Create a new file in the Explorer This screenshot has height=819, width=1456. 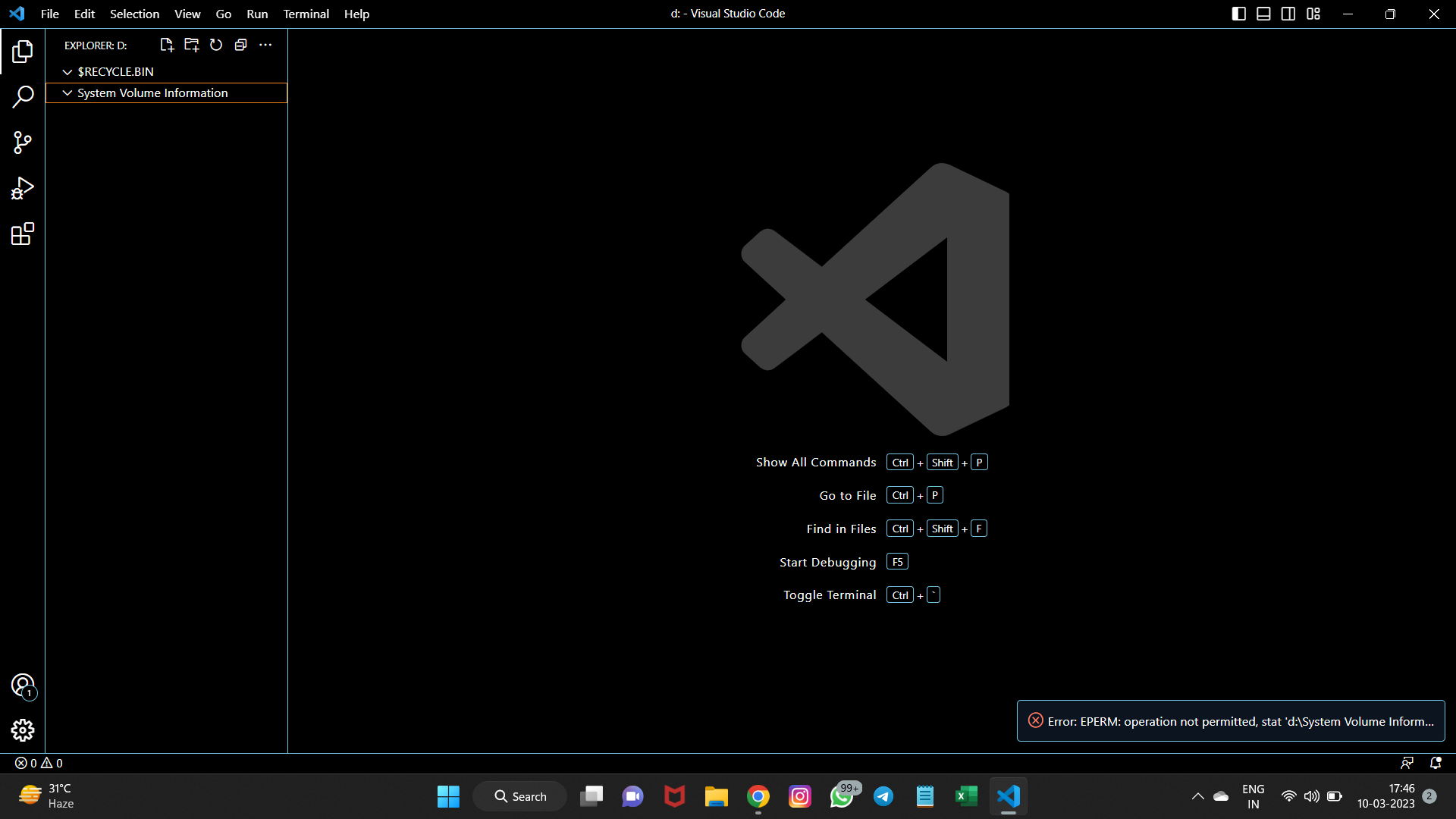click(166, 45)
